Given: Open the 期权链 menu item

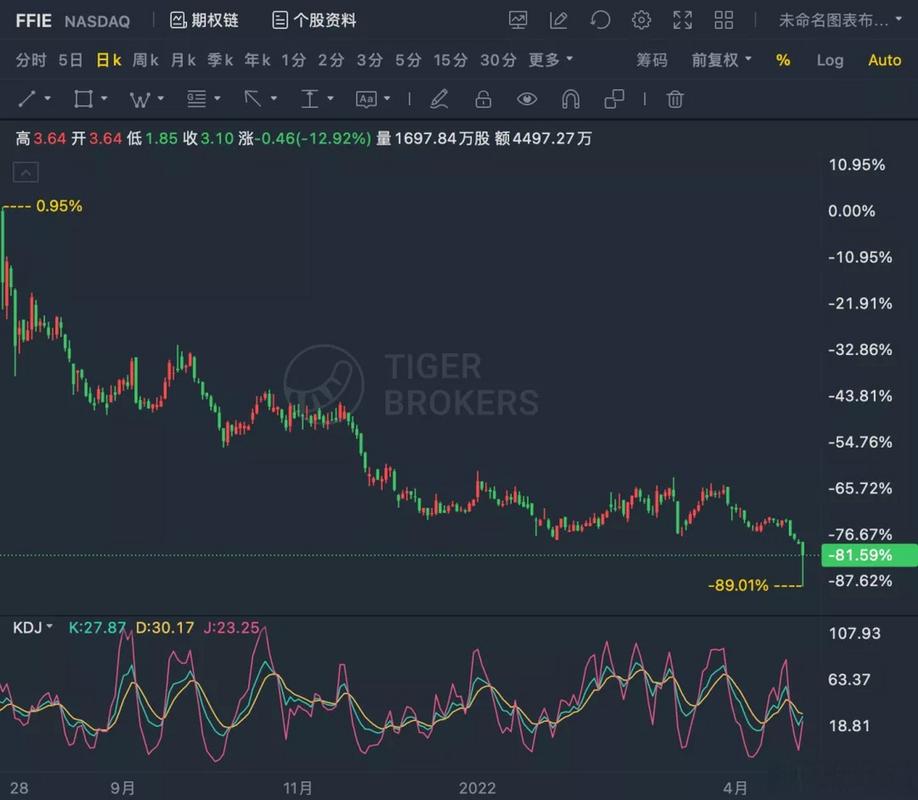Looking at the screenshot, I should point(204,20).
